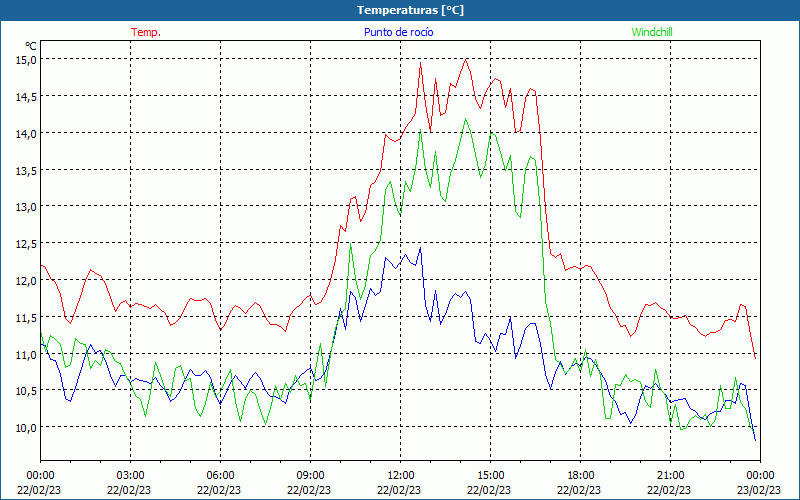800x500 pixels.
Task: Select the green 'Windchill' legend label
Action: pos(652,32)
